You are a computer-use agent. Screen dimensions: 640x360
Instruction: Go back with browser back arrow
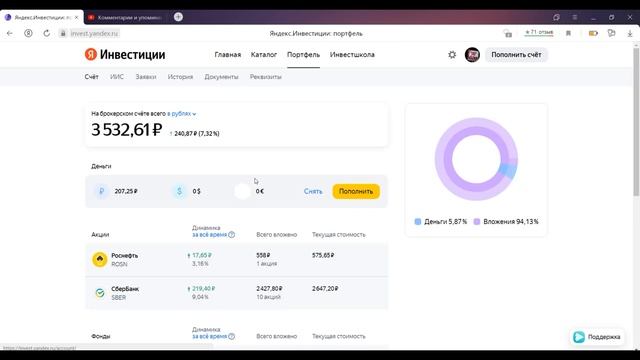10,33
